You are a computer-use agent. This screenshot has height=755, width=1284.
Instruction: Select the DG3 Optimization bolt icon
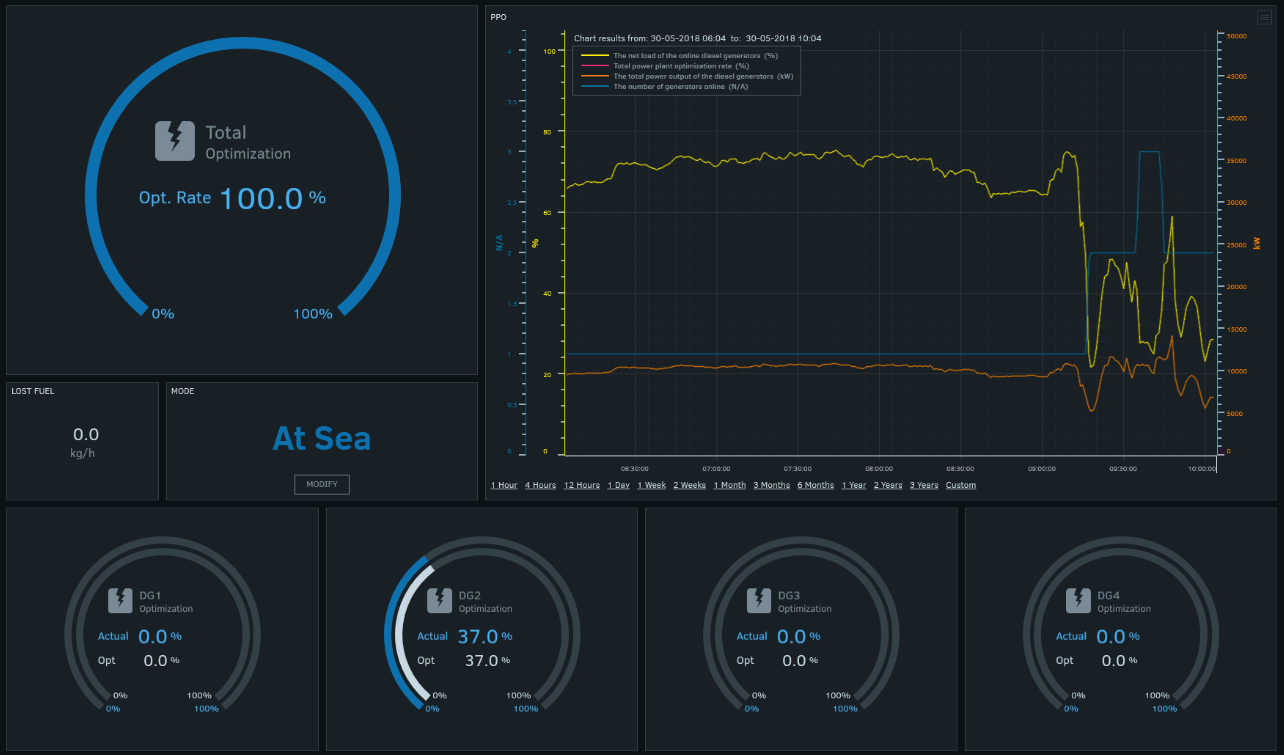tap(758, 600)
